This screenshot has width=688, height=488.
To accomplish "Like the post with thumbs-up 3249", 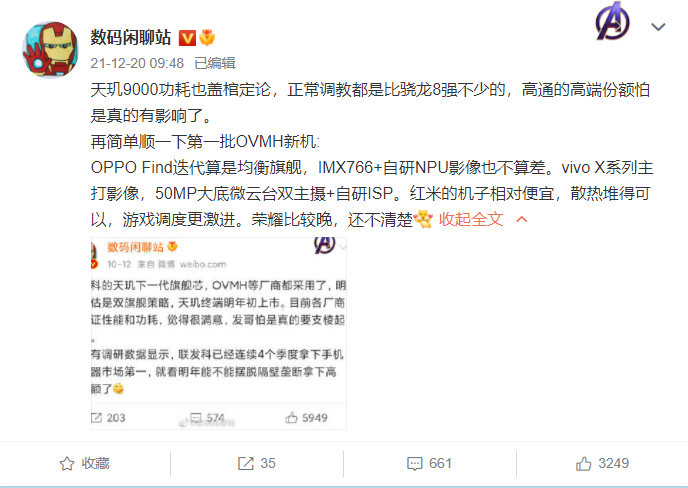I will point(584,463).
